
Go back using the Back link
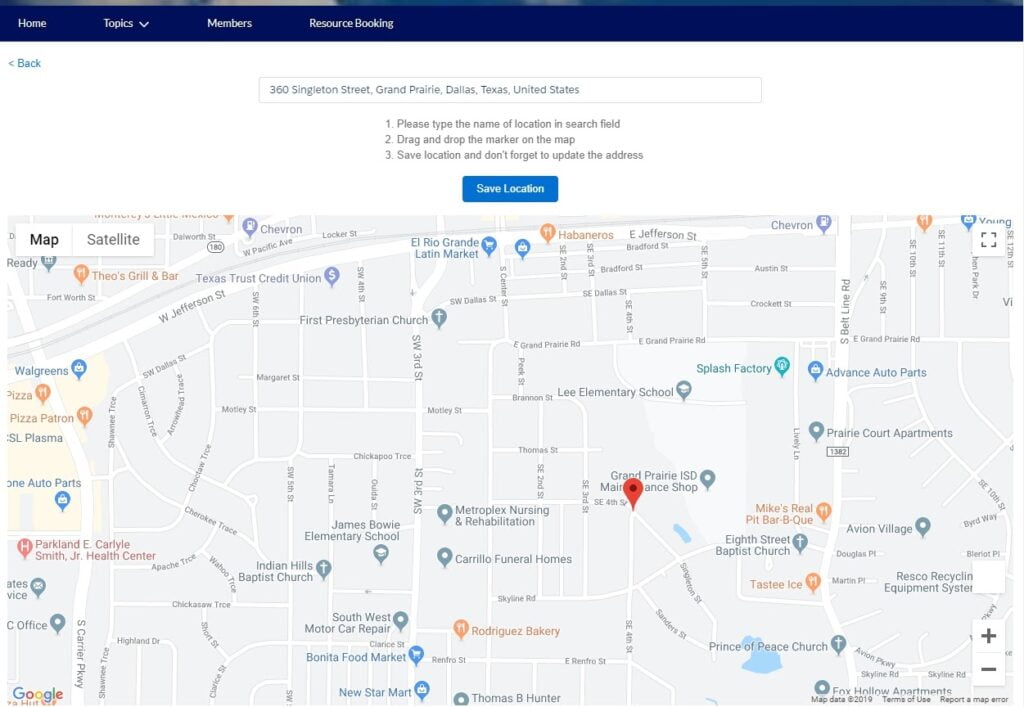pyautogui.click(x=24, y=63)
